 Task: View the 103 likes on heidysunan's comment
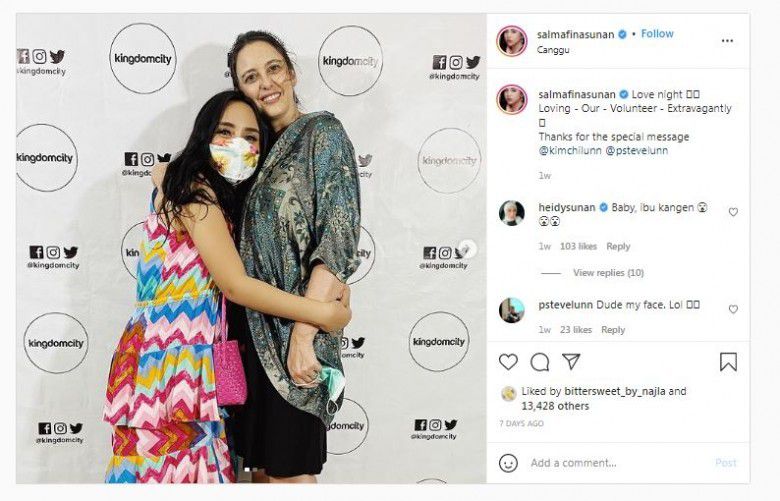(578, 246)
